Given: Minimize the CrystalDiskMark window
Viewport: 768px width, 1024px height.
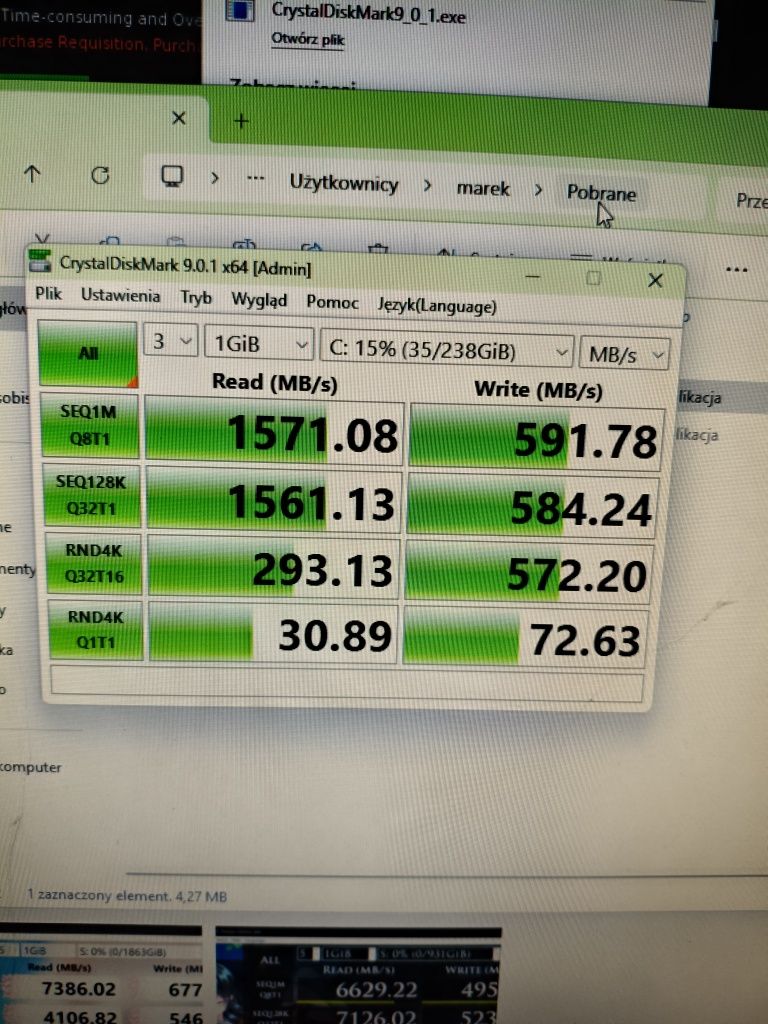Looking at the screenshot, I should (x=533, y=276).
